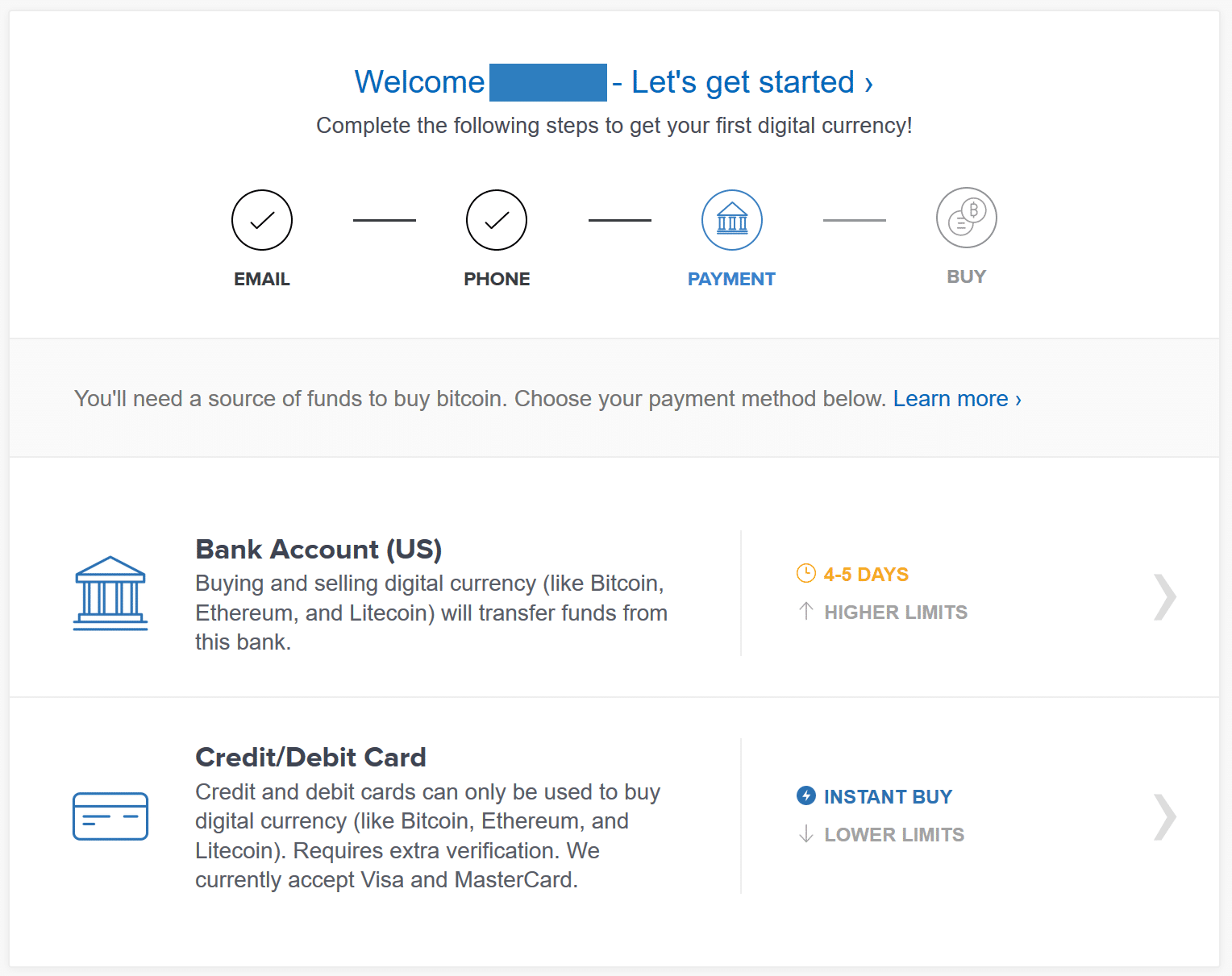Click the clock icon next to 4-5 DAYS
This screenshot has width=1232, height=976.
click(805, 573)
